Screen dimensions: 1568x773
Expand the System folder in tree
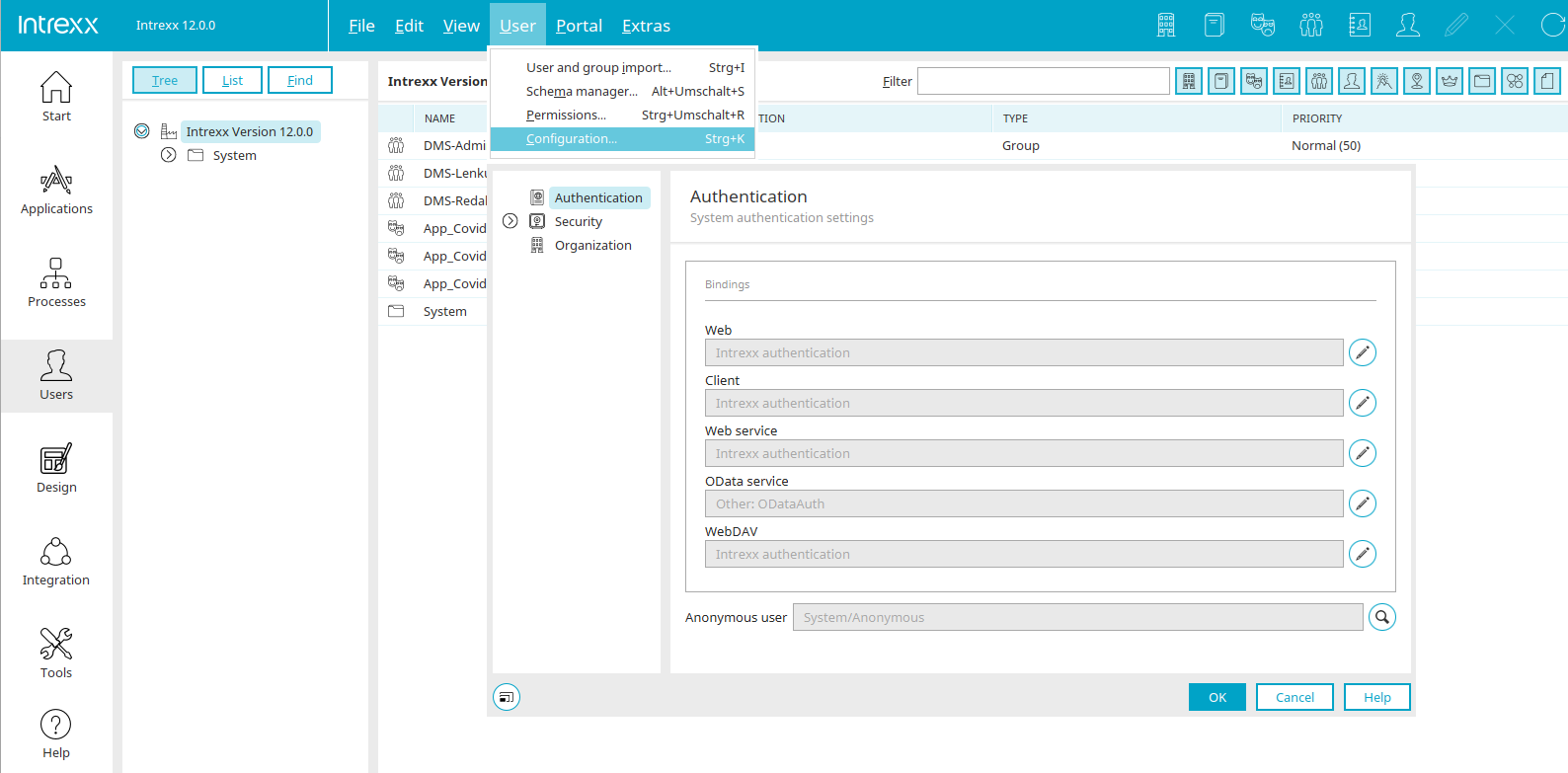tap(169, 155)
